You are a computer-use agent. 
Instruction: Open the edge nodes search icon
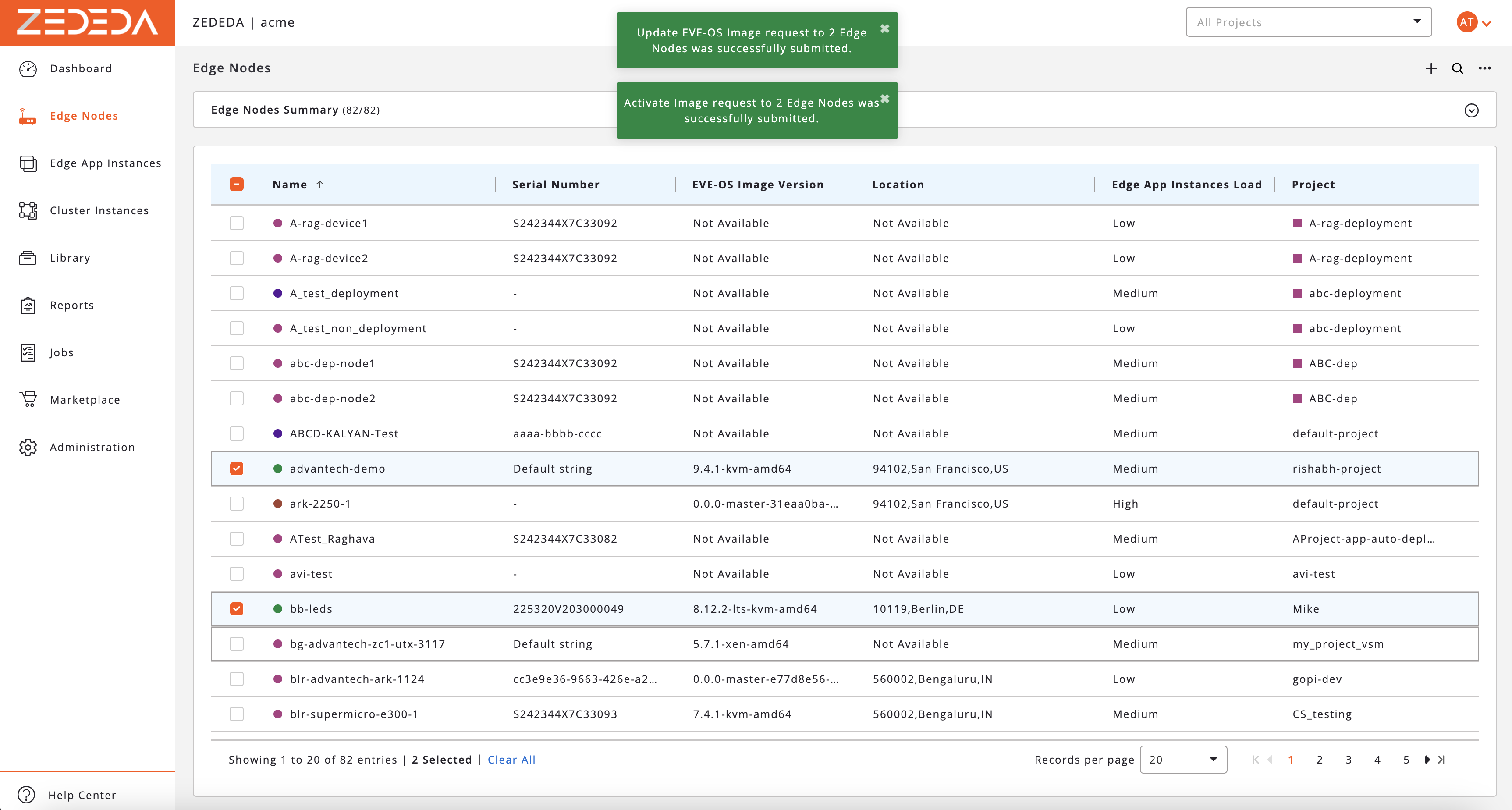(1458, 69)
